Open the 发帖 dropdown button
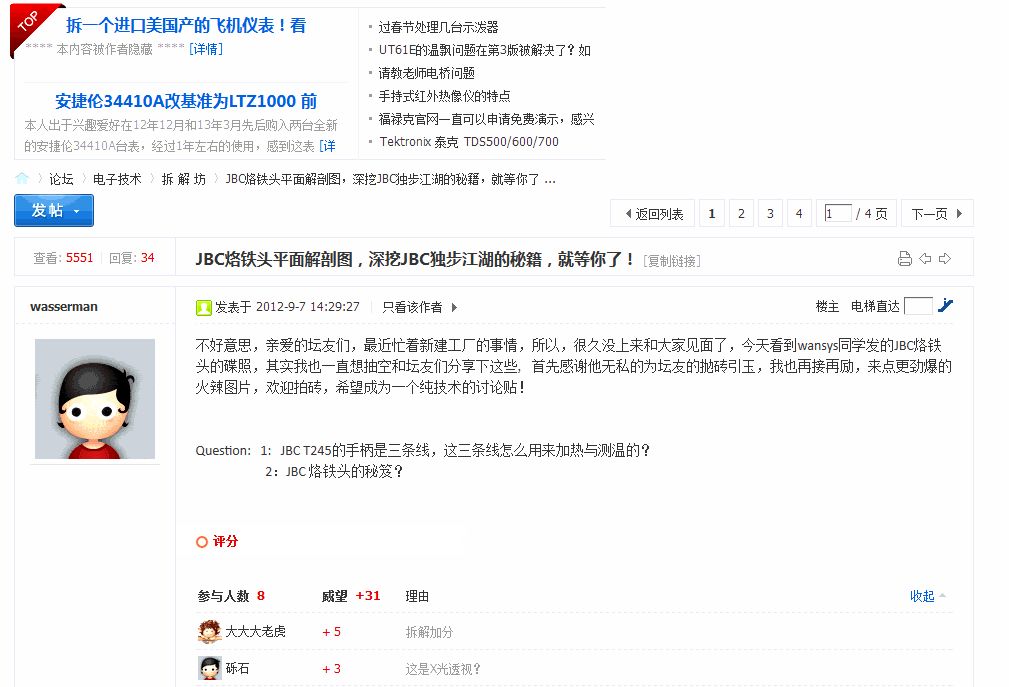 coord(54,210)
